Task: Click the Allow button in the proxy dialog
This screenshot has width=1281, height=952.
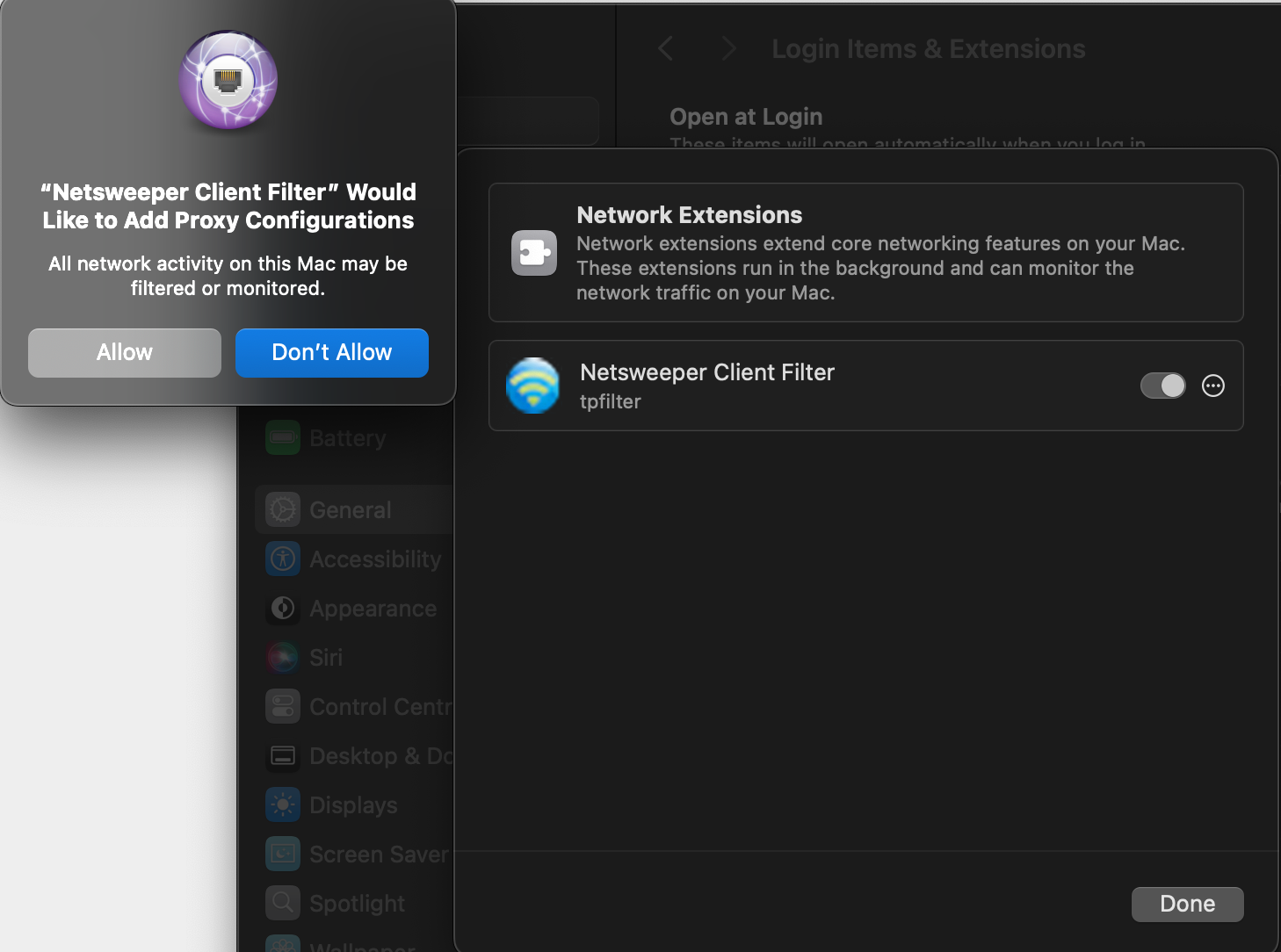Action: coord(124,353)
